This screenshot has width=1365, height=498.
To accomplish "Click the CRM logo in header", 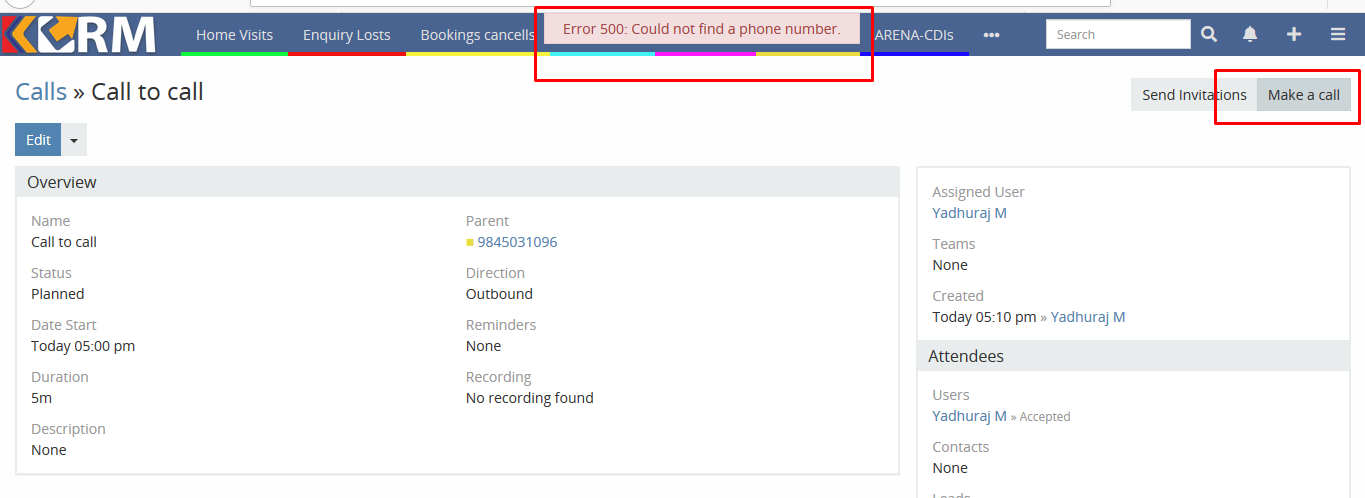I will point(80,34).
